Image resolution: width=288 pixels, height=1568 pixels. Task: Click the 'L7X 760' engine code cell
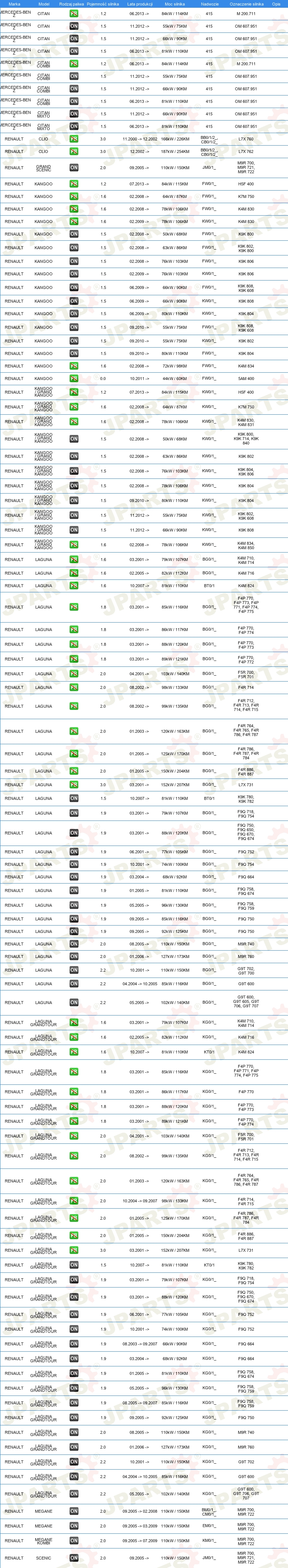246,139
